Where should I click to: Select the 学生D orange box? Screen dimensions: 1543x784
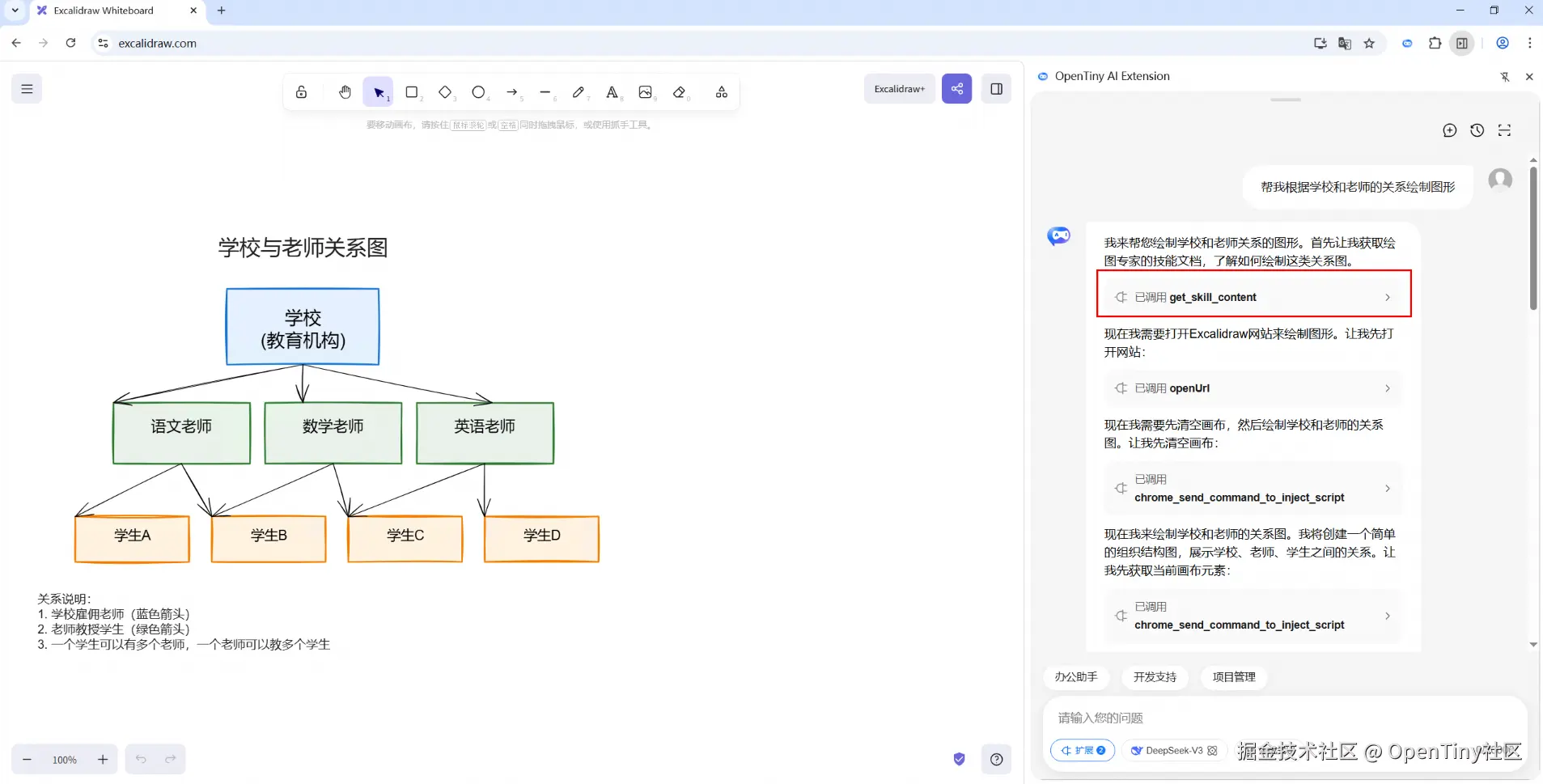(541, 539)
